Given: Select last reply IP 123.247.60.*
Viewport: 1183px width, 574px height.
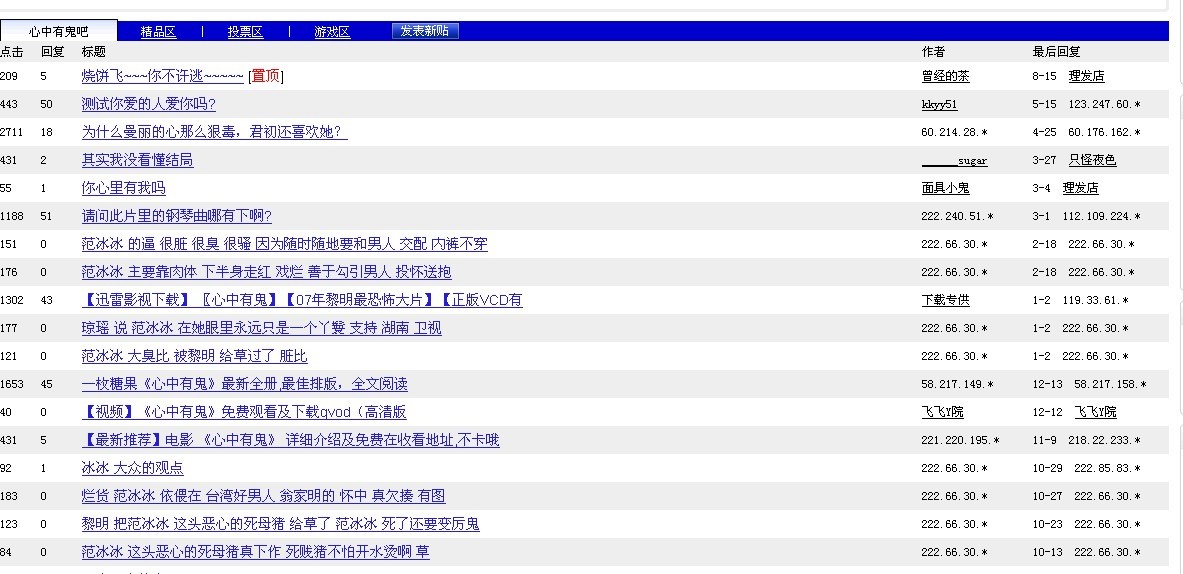Looking at the screenshot, I should [1105, 104].
